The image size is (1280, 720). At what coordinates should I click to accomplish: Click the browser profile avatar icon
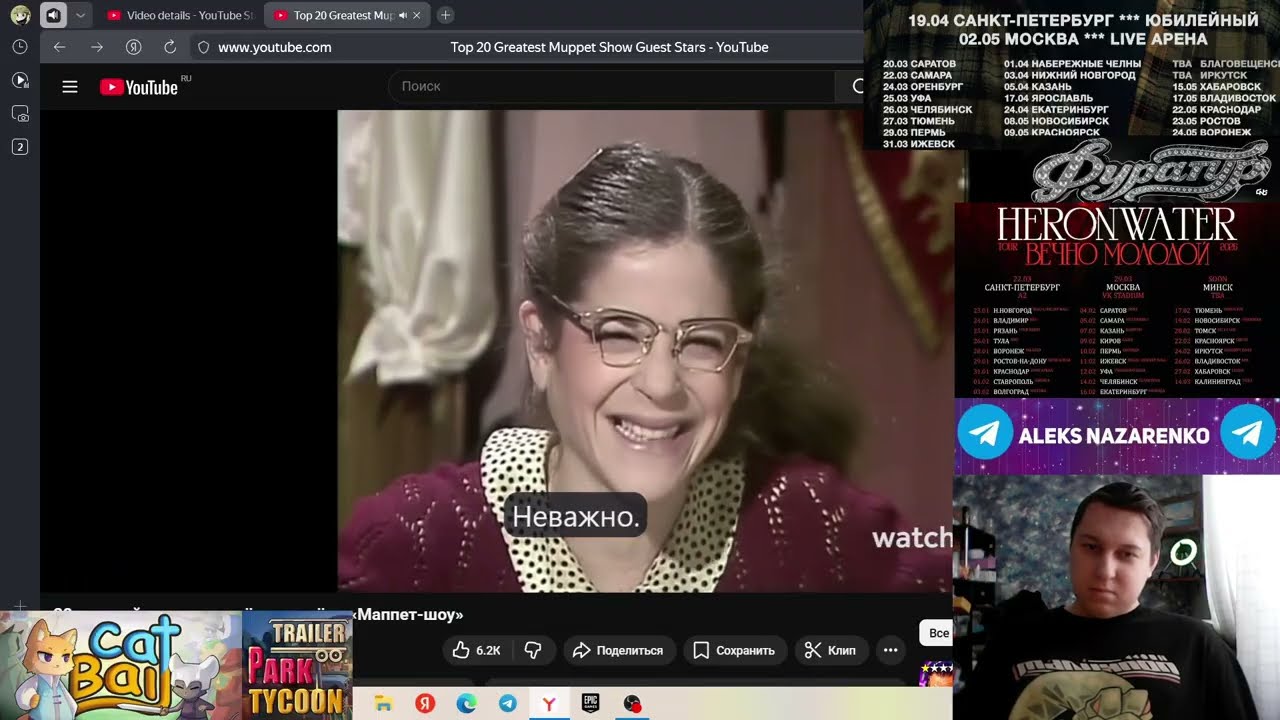(x=20, y=15)
